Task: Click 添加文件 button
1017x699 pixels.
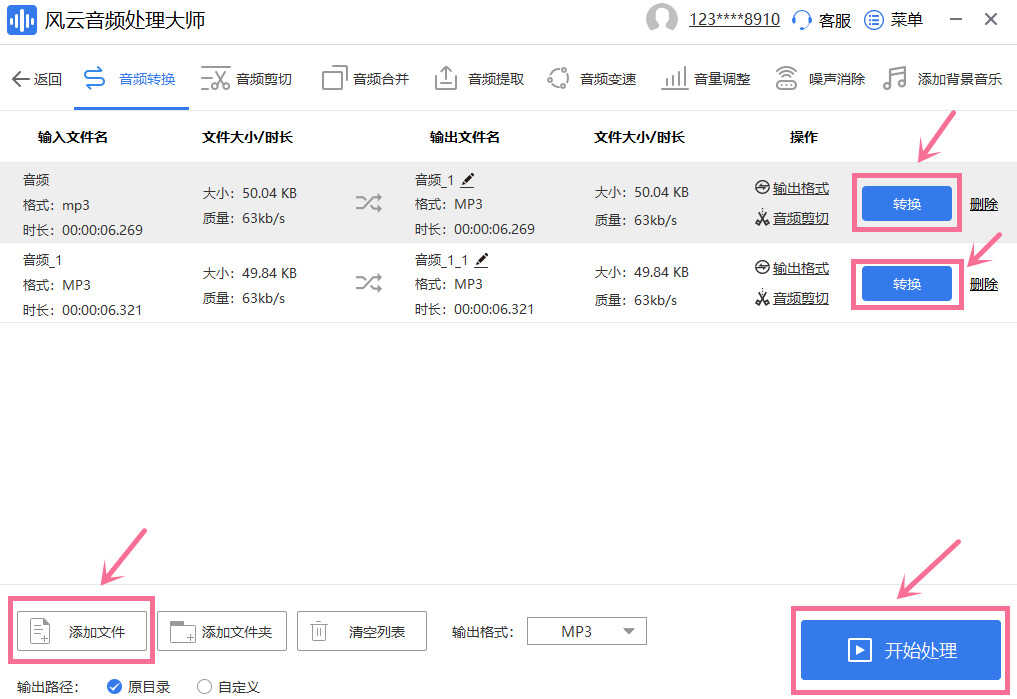Action: [x=82, y=631]
